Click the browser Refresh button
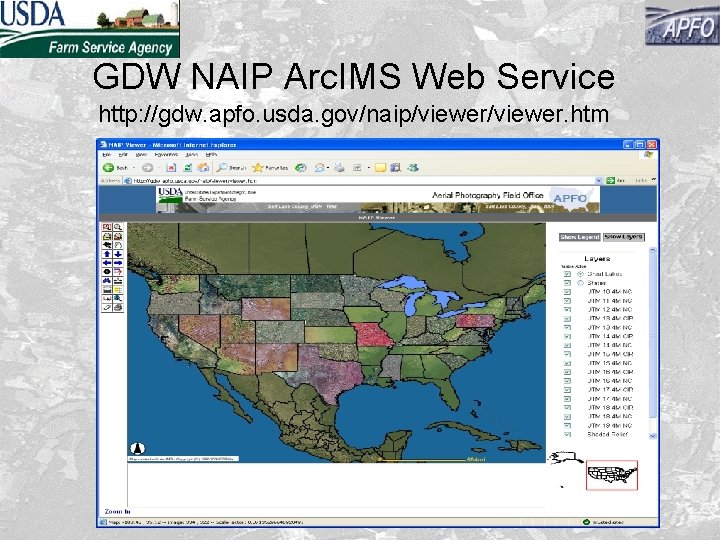 [188, 168]
